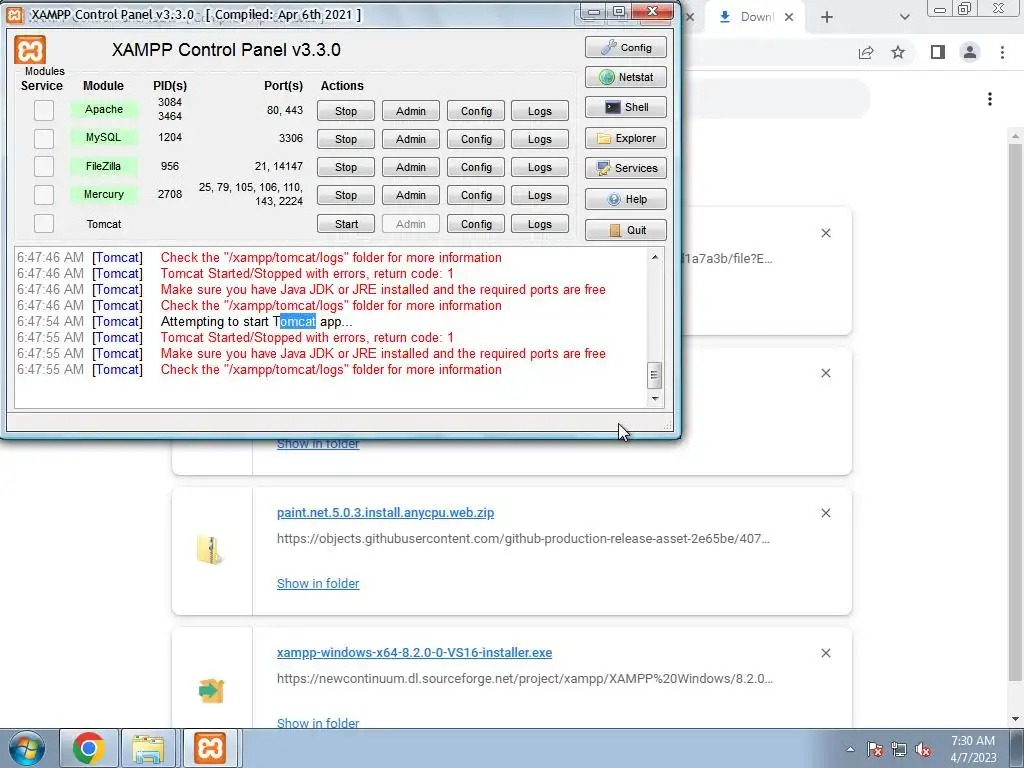
Task: Open the Action Center flag tray icon
Action: (875, 750)
